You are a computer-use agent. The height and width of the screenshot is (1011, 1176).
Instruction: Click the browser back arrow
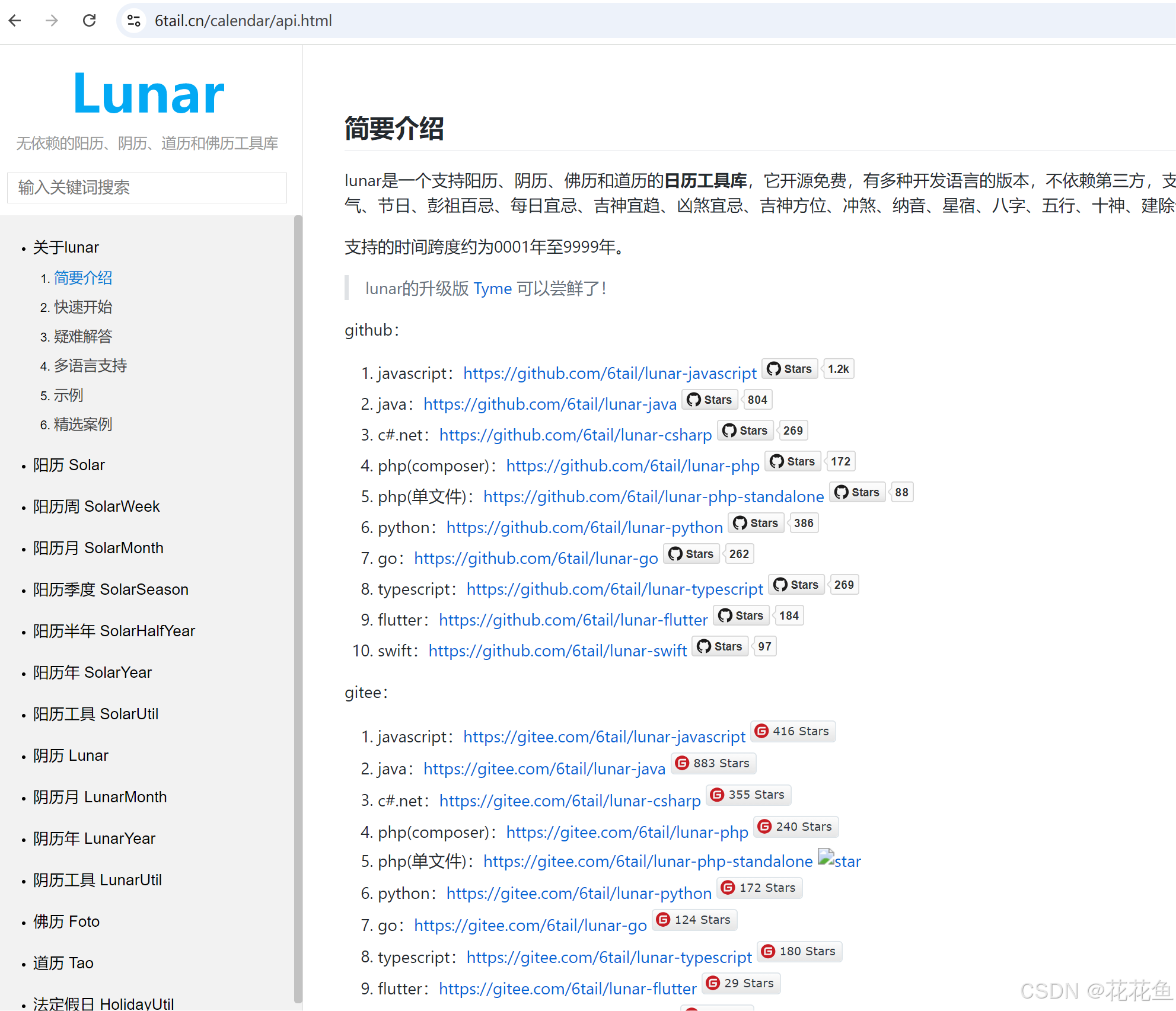click(15, 21)
